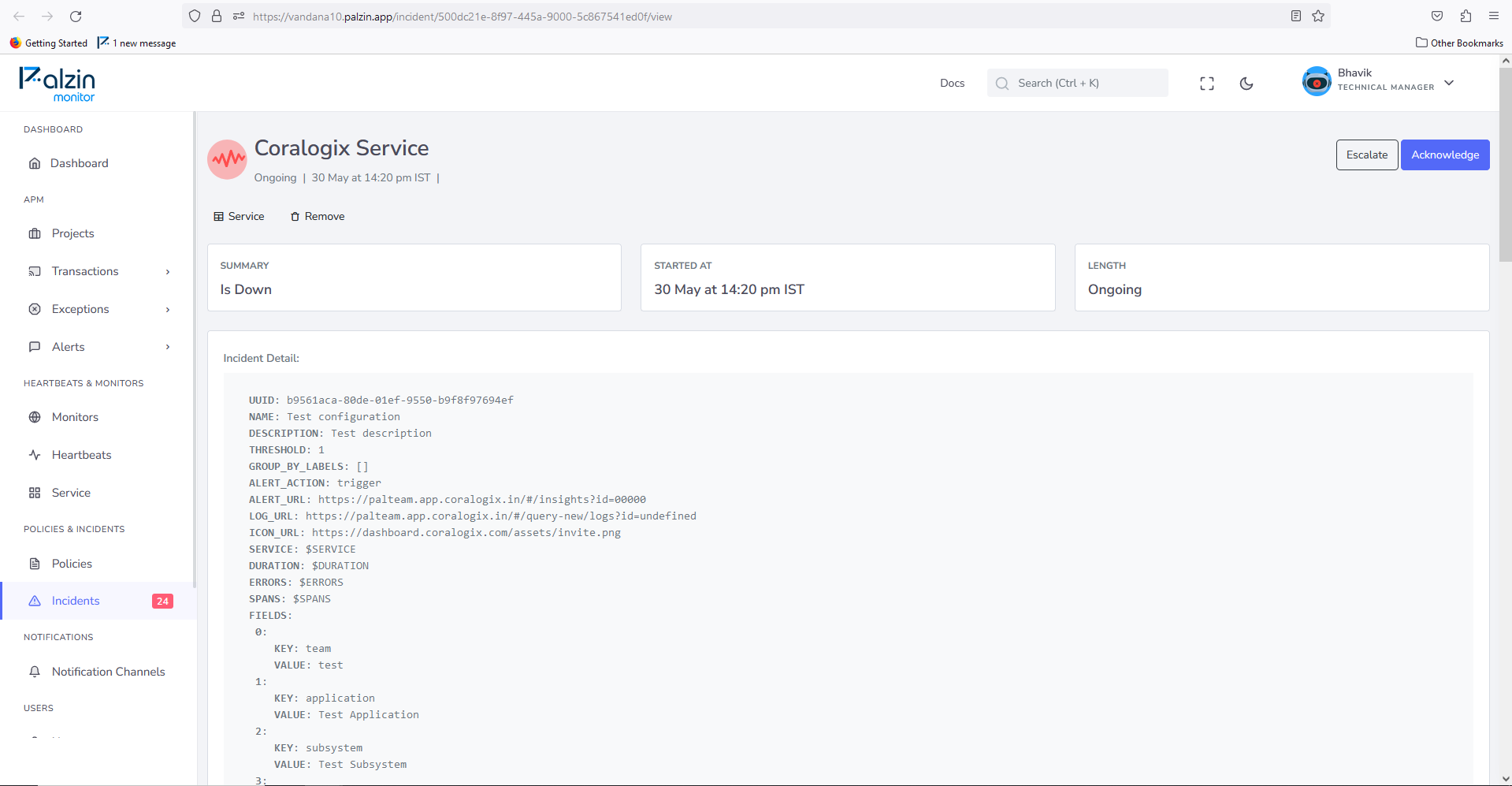
Task: Click the red incident pulse icon
Action: pos(227,160)
